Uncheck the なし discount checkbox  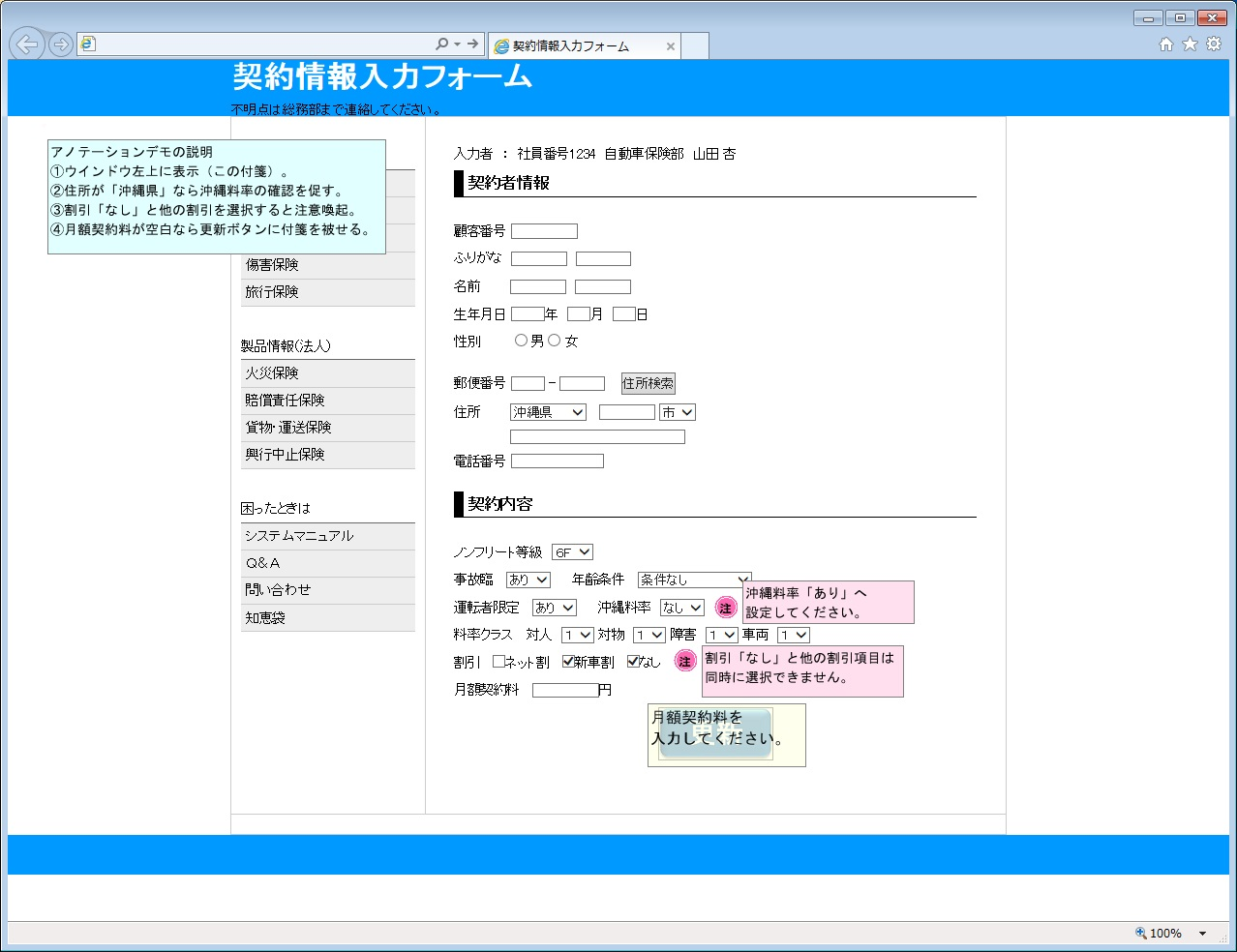point(633,662)
